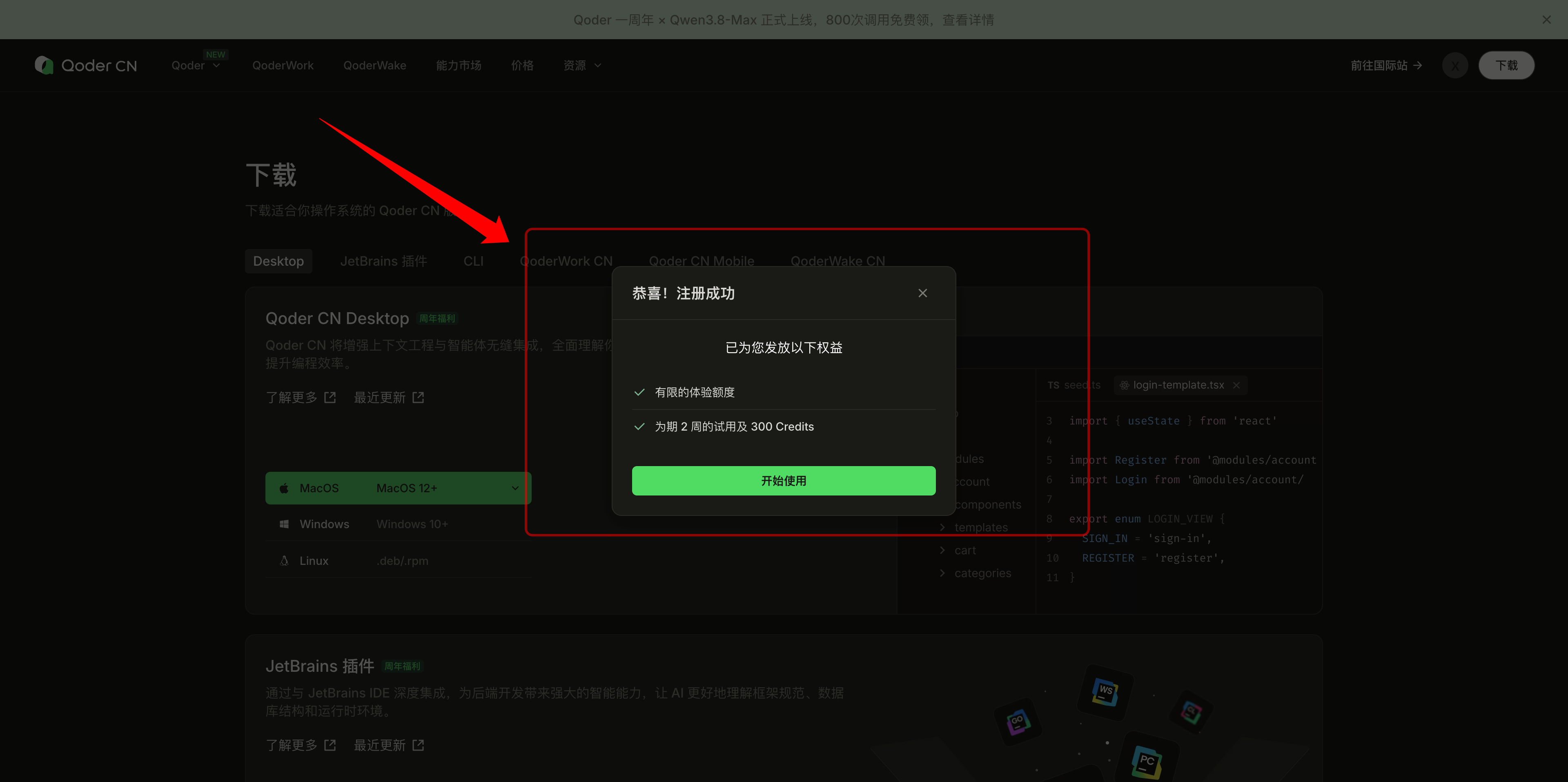Switch to QoderWake CN tab

[837, 261]
